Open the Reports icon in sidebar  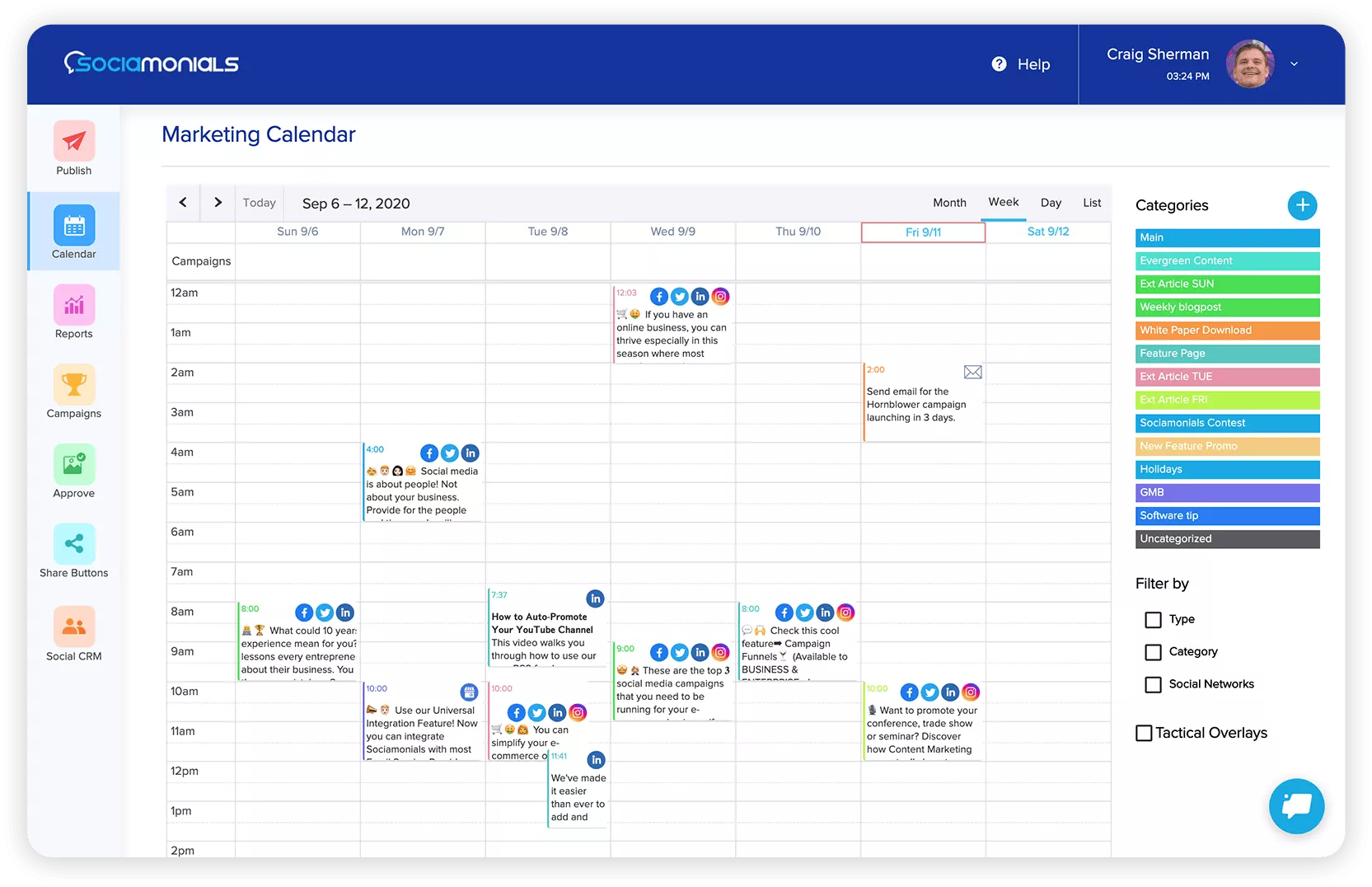[x=74, y=305]
